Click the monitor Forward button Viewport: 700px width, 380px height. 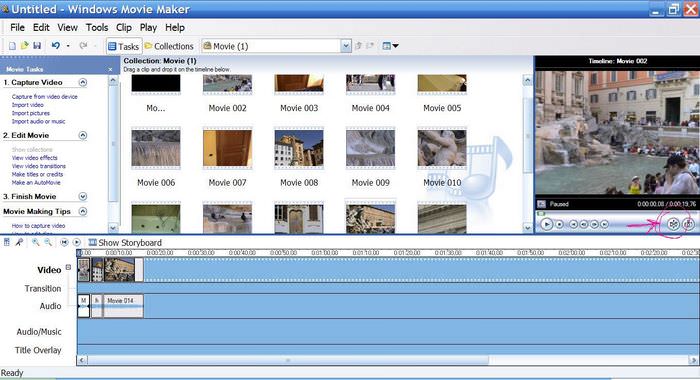(604, 224)
